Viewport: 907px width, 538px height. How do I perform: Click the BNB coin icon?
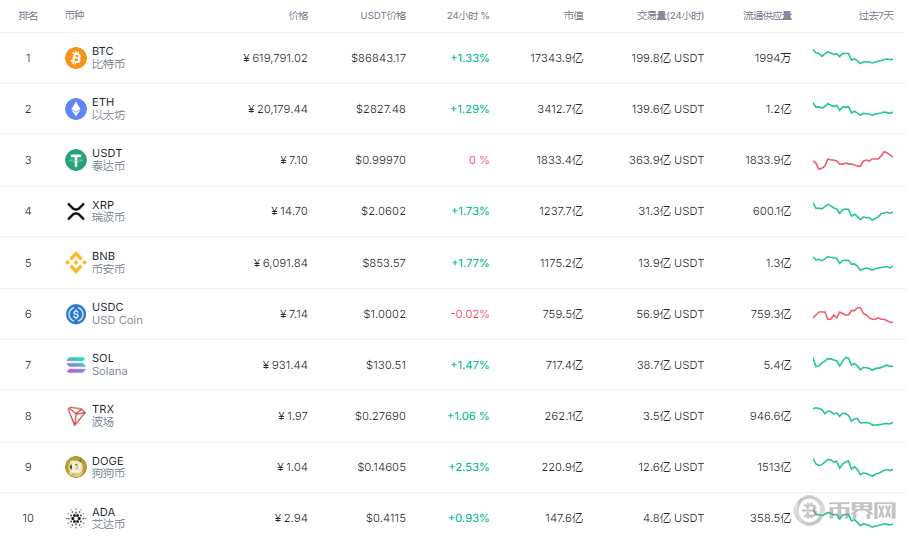75,263
